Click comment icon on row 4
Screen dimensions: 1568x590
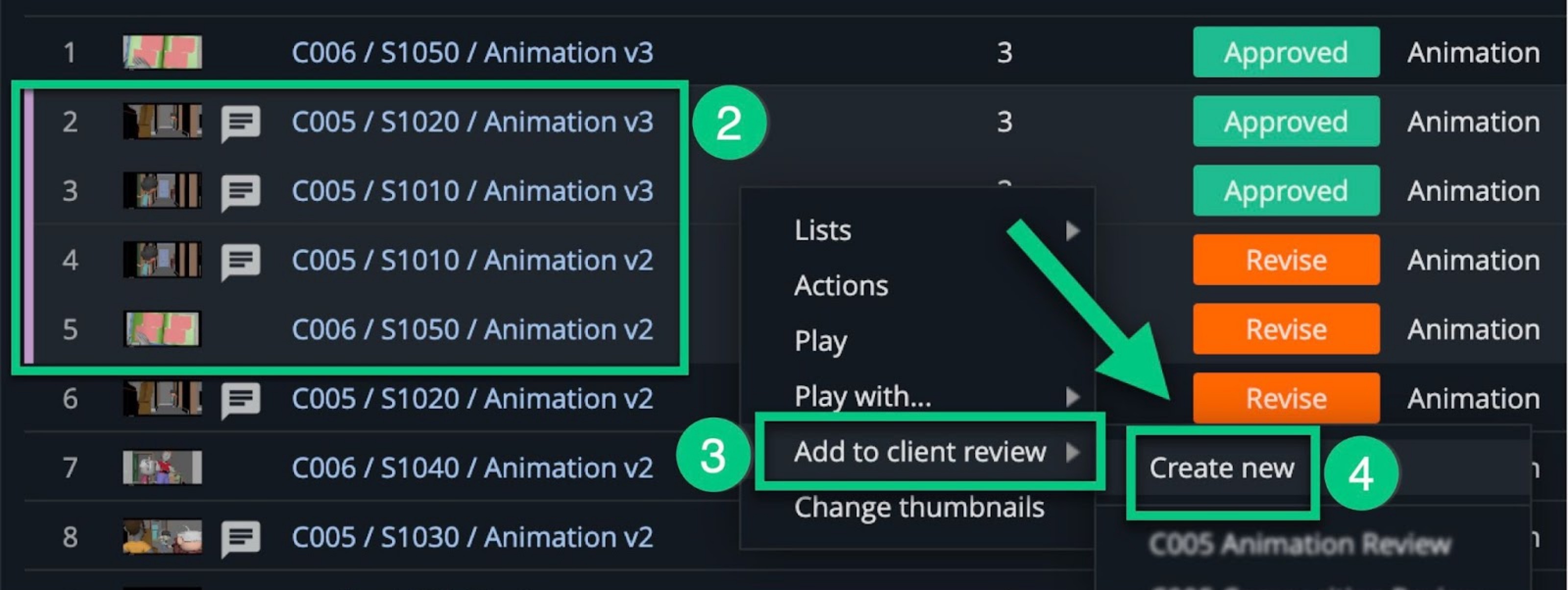[241, 262]
